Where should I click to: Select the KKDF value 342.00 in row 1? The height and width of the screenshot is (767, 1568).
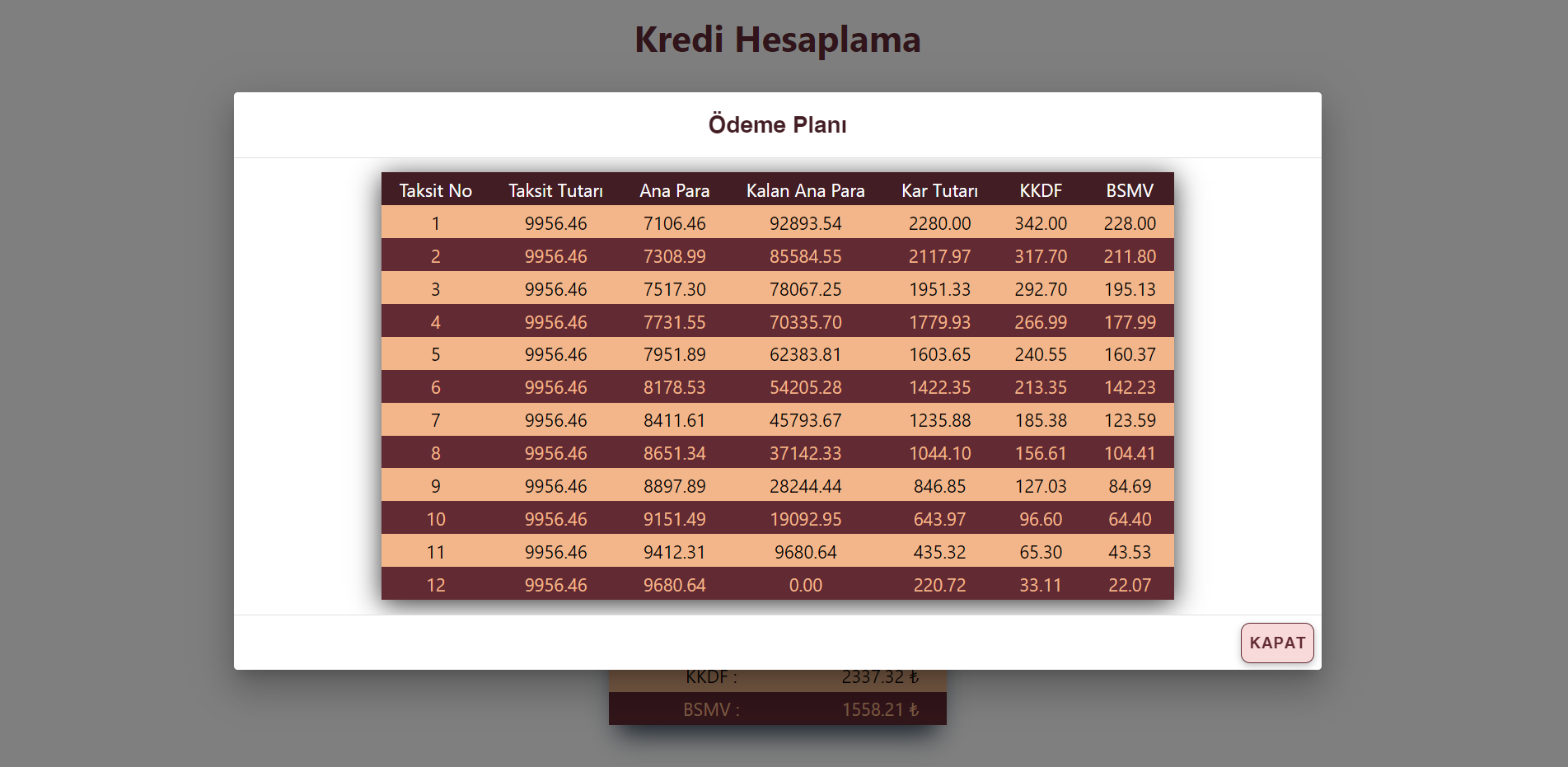[1041, 222]
